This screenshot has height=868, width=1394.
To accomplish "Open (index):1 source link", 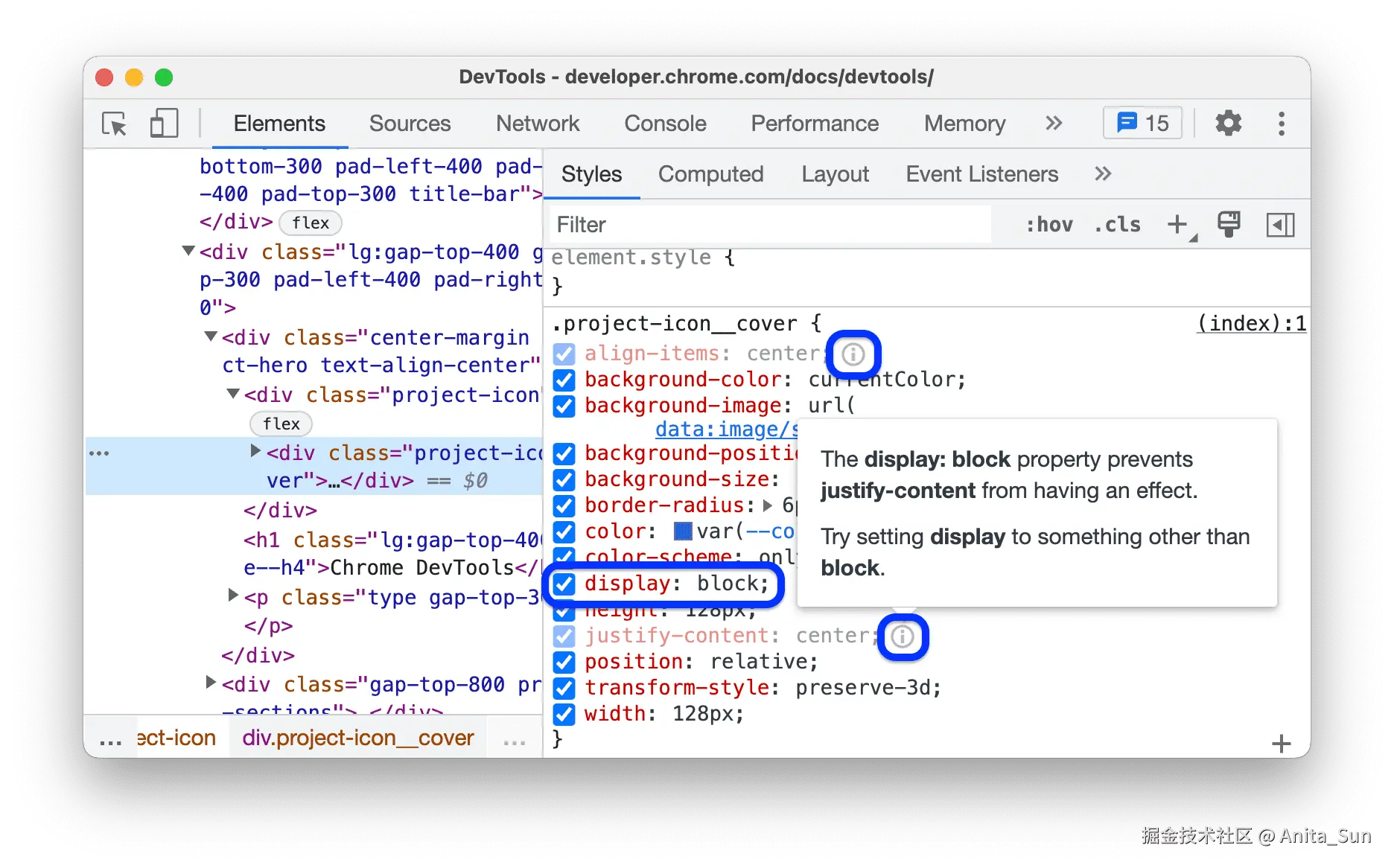I will [1251, 324].
